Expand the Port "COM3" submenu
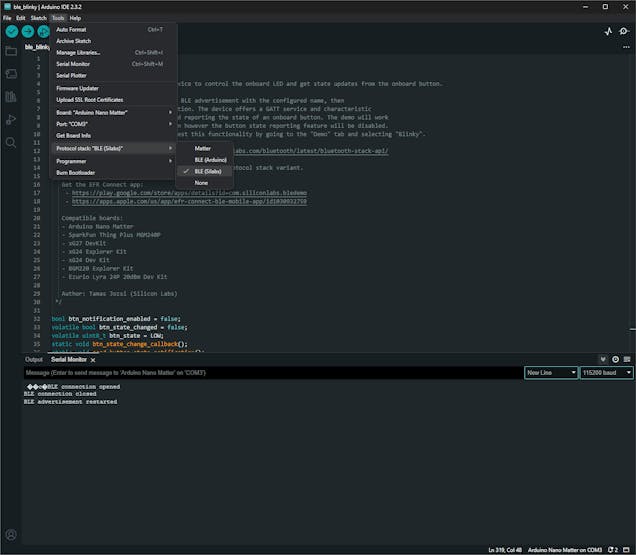 [114, 124]
